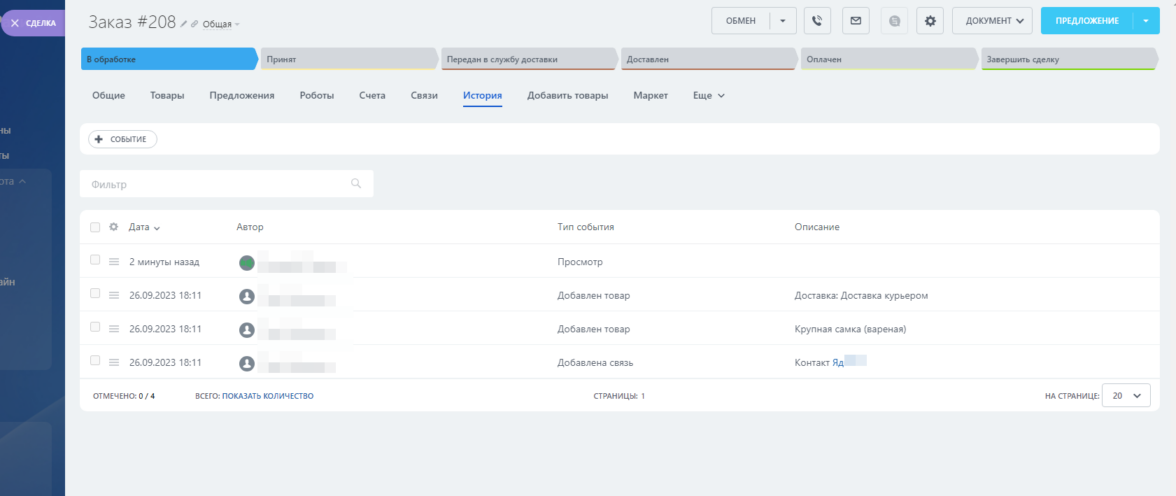Click the magnifier icon in the filter field
Image resolution: width=1176 pixels, height=496 pixels.
[356, 184]
